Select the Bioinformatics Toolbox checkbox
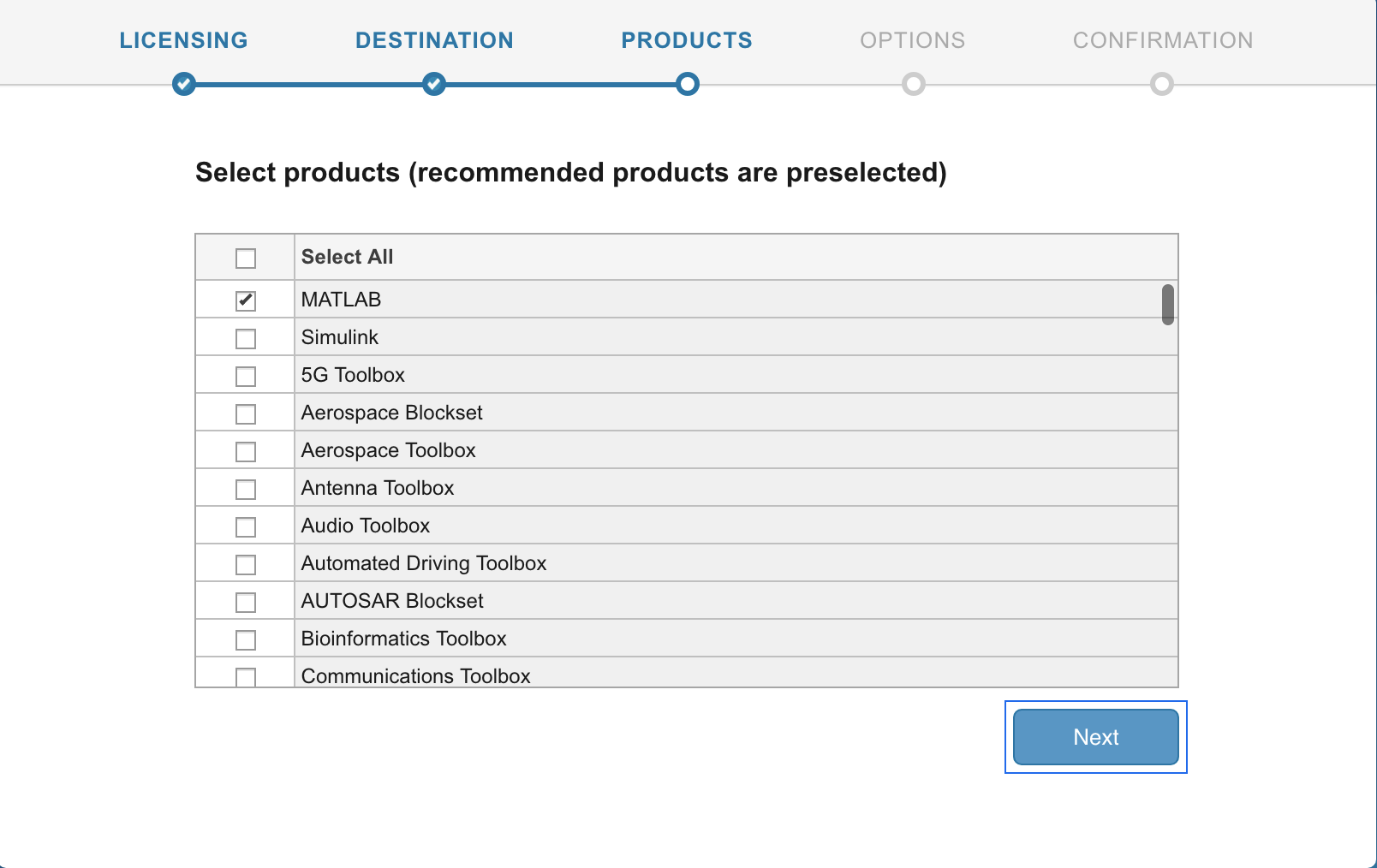The height and width of the screenshot is (868, 1377). pos(246,640)
